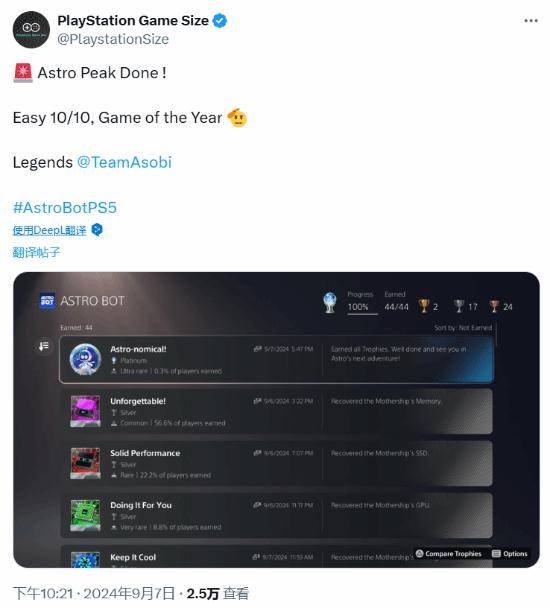
Task: Click 翻译帖子 to translate the post
Action: click(x=36, y=252)
